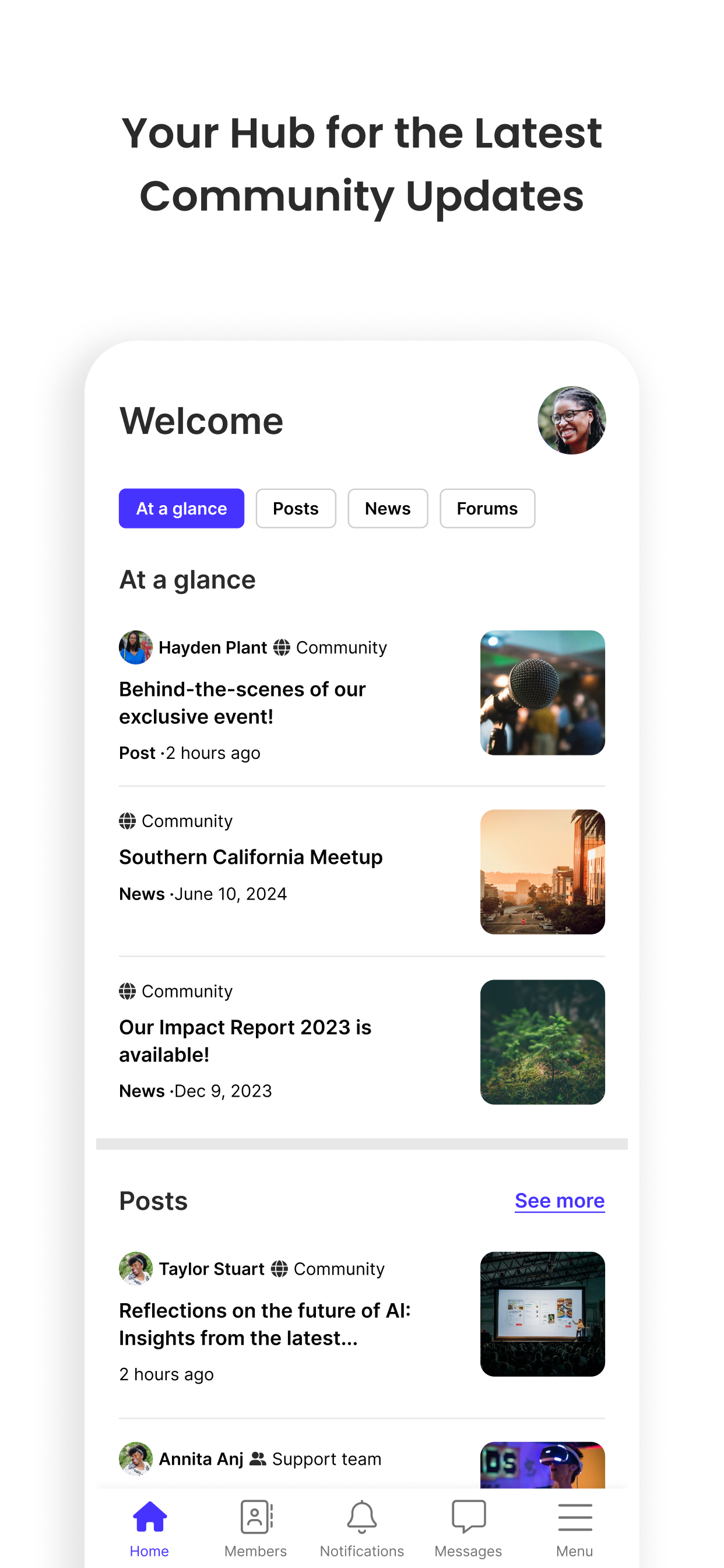Click 'Posts' section heading
Image resolution: width=724 pixels, height=1568 pixels.
point(153,1201)
